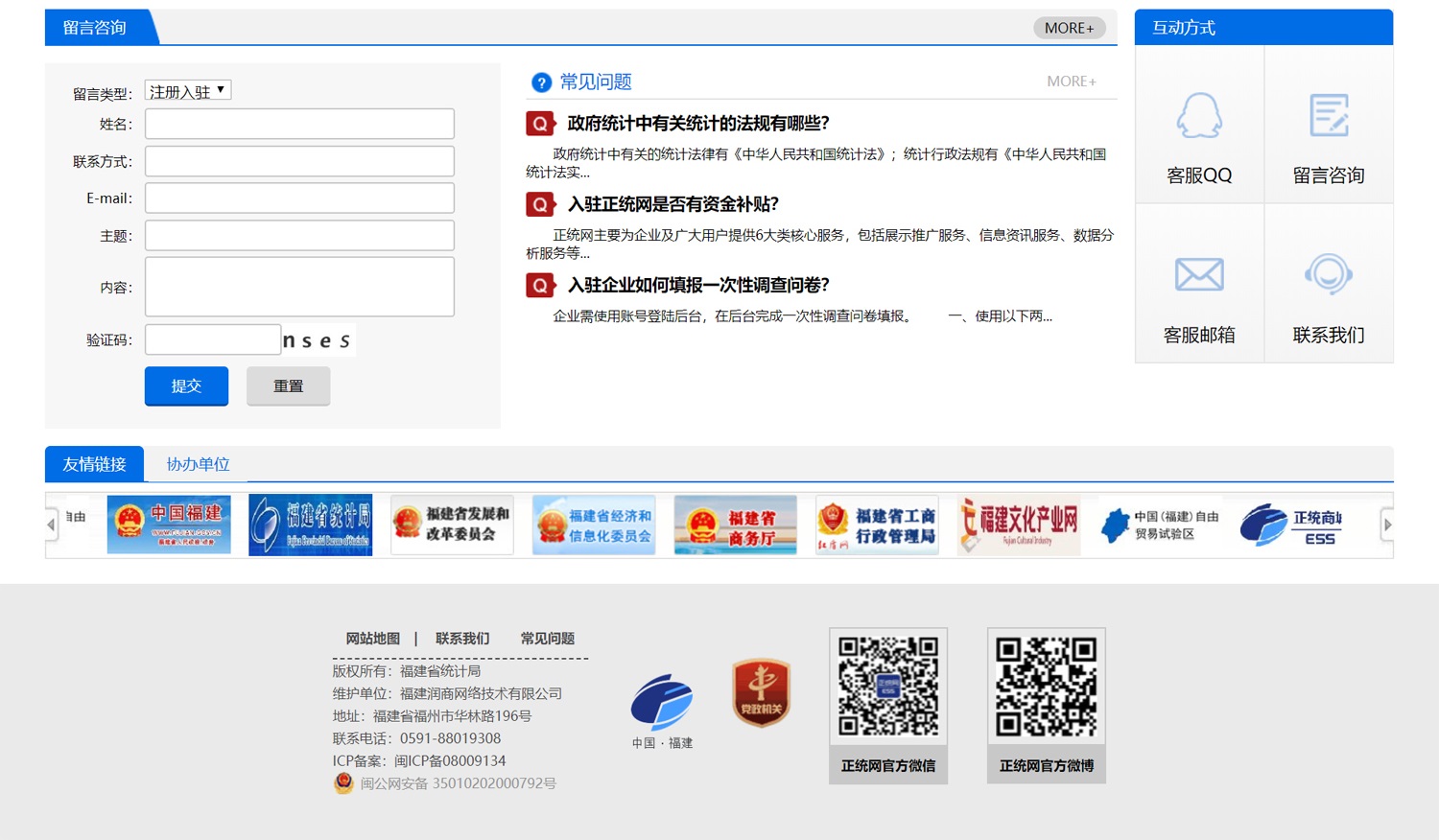Open the 联系我们 footer link
1439x840 pixels.
[462, 639]
